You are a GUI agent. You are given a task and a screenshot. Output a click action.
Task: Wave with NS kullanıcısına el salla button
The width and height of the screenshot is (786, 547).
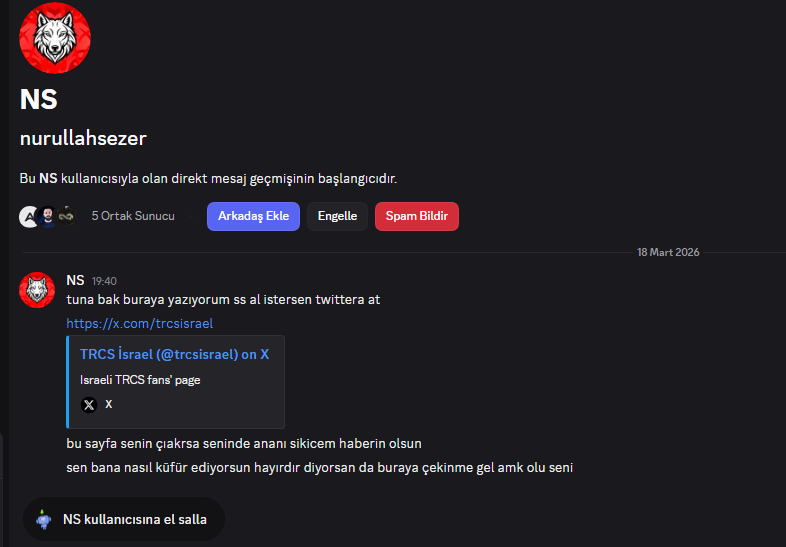click(124, 519)
